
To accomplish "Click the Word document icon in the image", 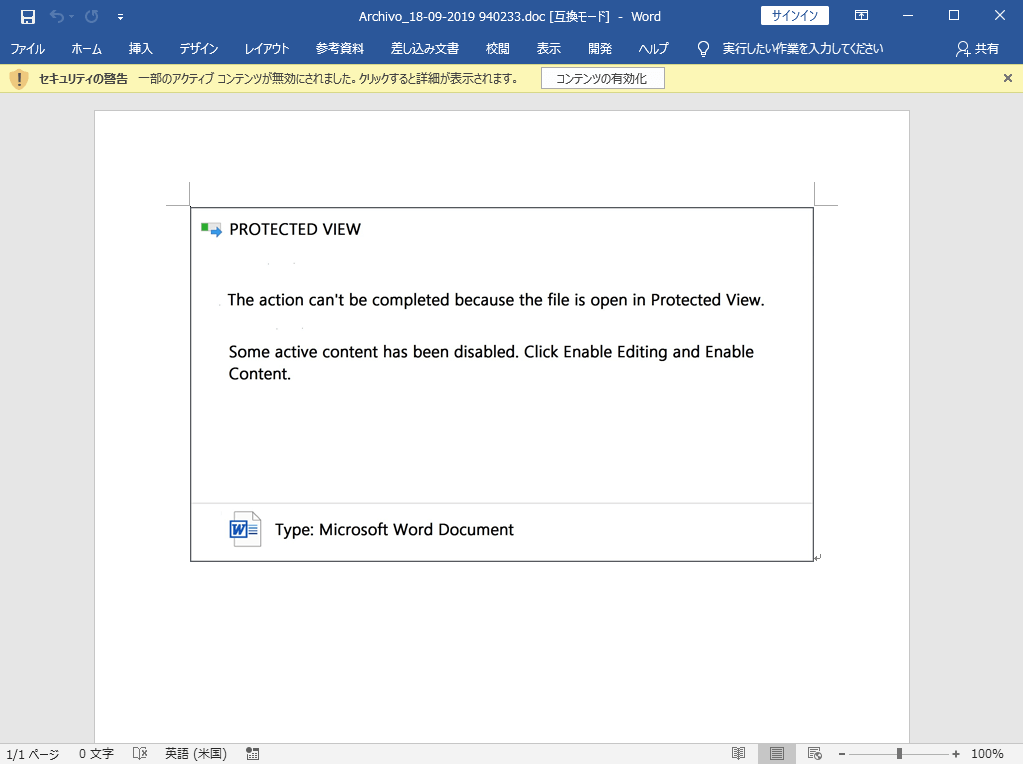I will (x=245, y=528).
